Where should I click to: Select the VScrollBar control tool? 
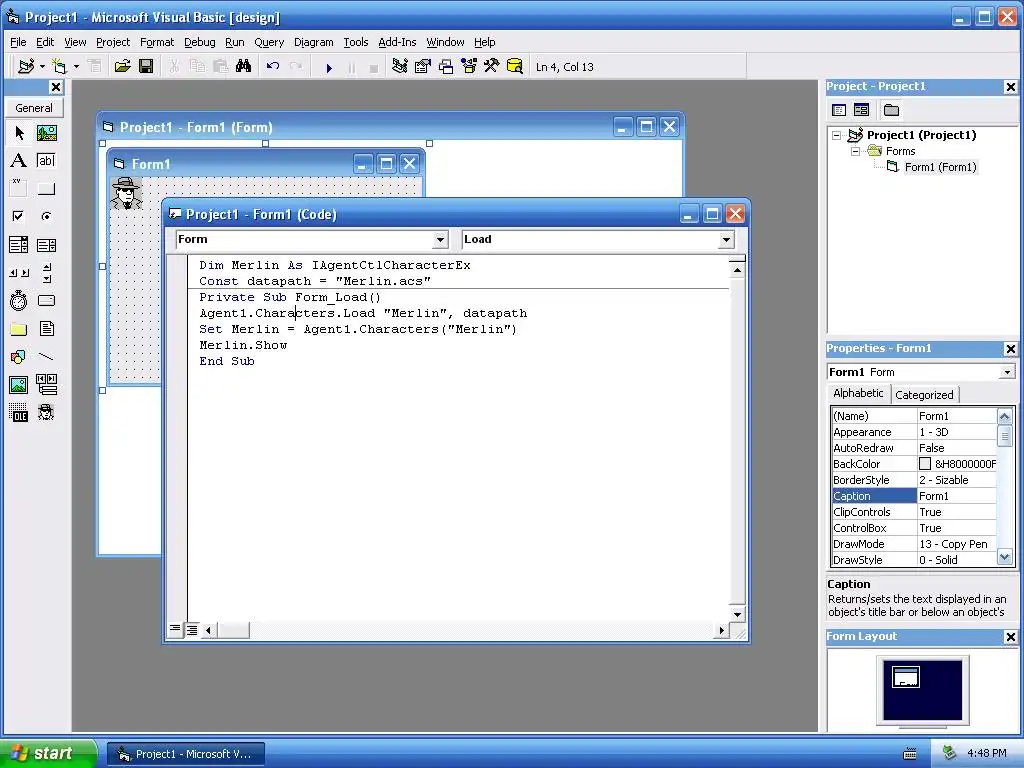tap(46, 273)
